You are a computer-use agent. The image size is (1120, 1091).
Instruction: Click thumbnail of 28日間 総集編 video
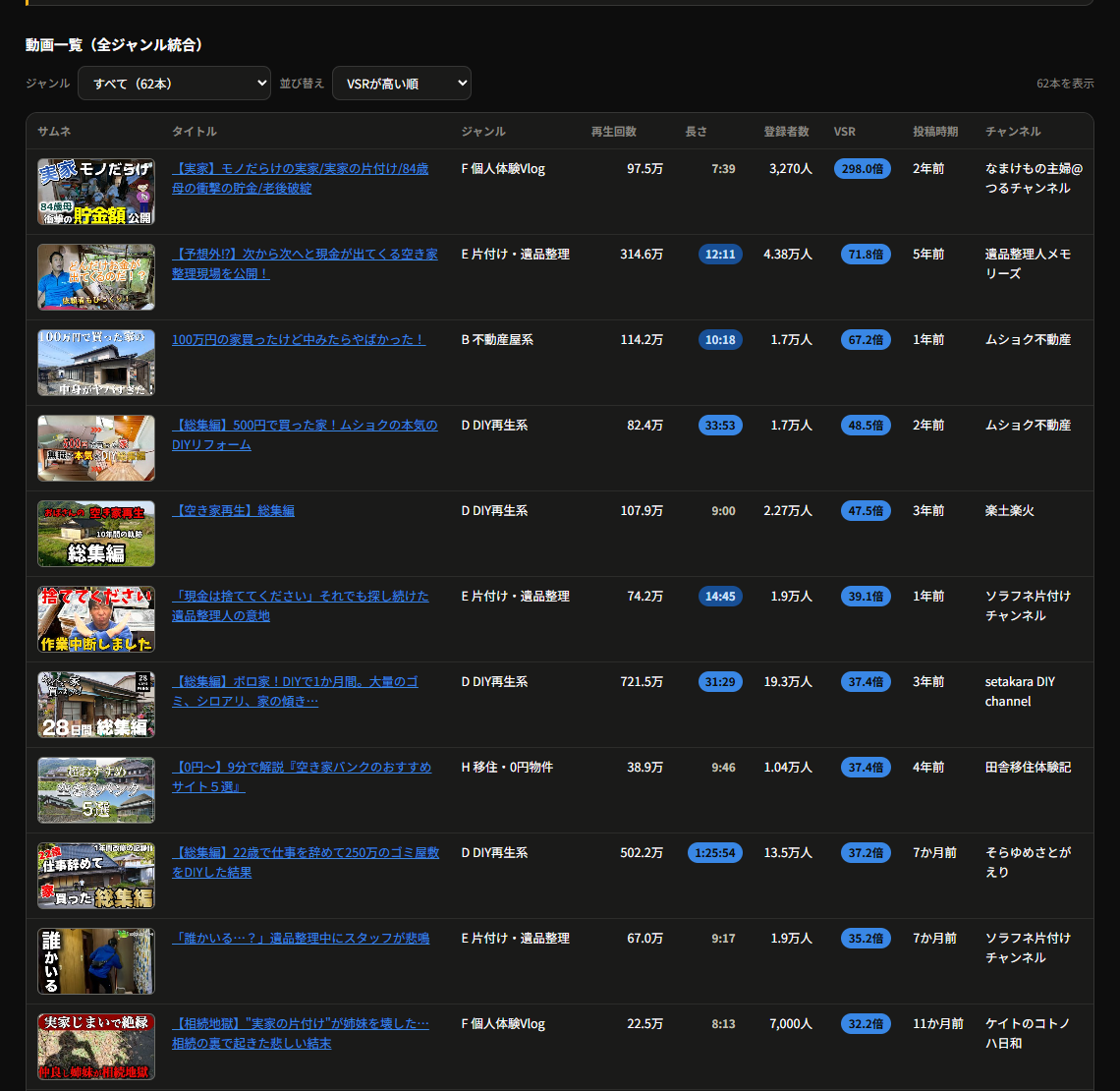click(x=96, y=705)
